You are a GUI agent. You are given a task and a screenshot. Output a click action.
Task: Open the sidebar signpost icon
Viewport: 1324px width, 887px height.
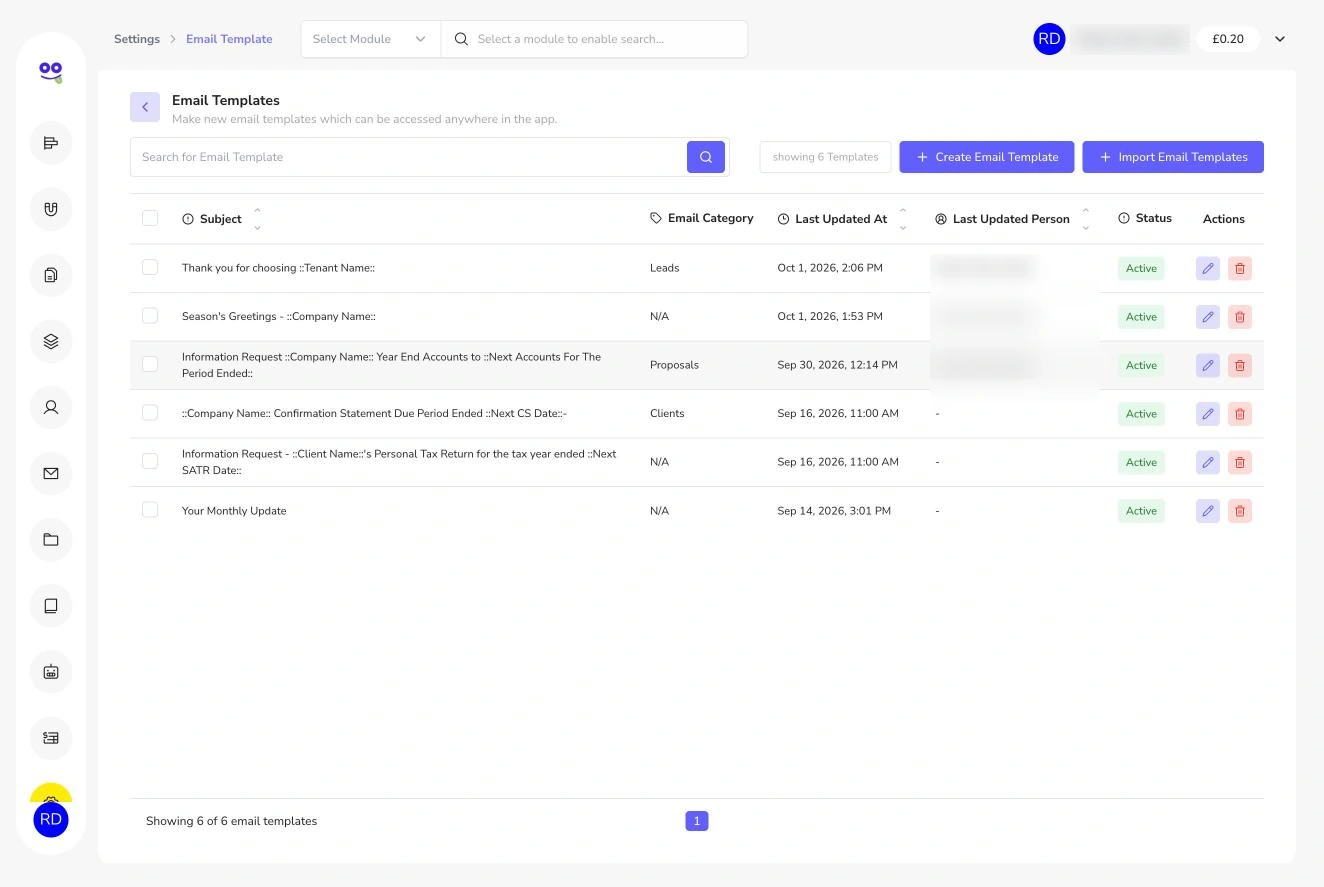click(51, 143)
